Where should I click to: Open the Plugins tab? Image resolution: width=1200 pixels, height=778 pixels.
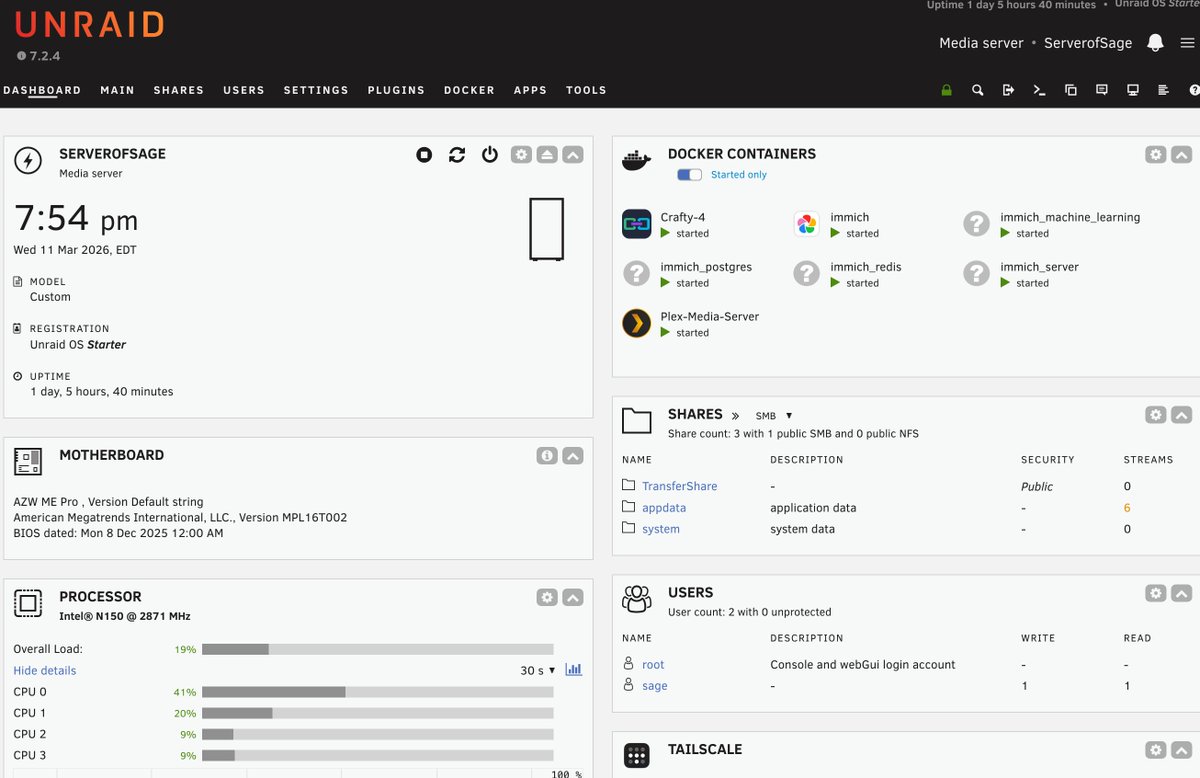pyautogui.click(x=396, y=90)
